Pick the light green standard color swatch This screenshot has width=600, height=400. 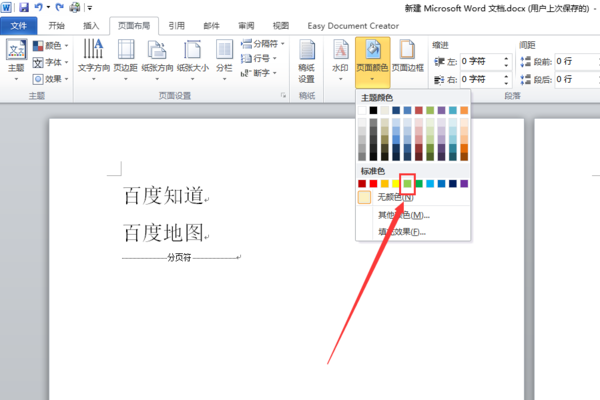[408, 184]
